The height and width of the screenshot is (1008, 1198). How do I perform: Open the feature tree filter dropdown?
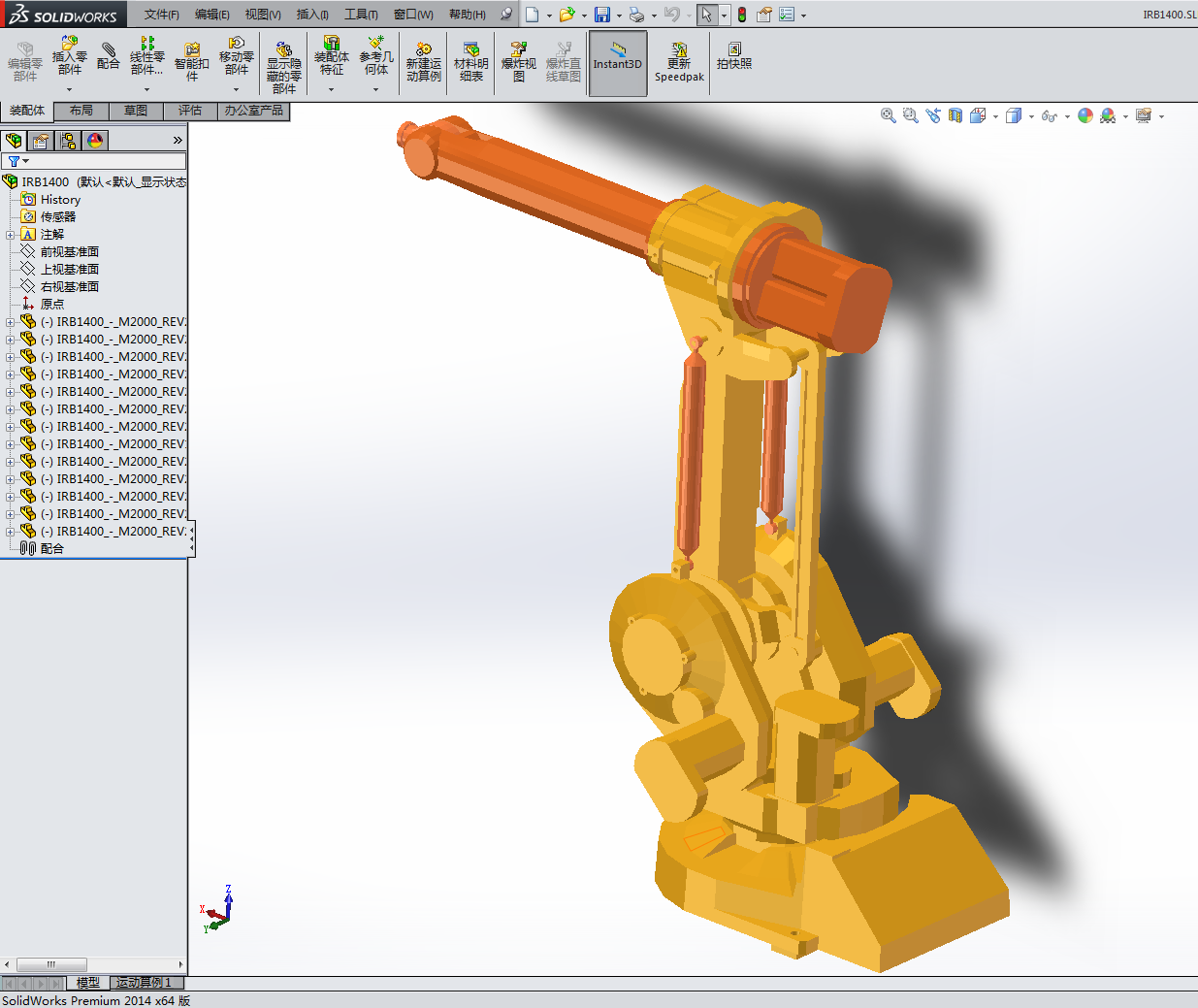18,161
